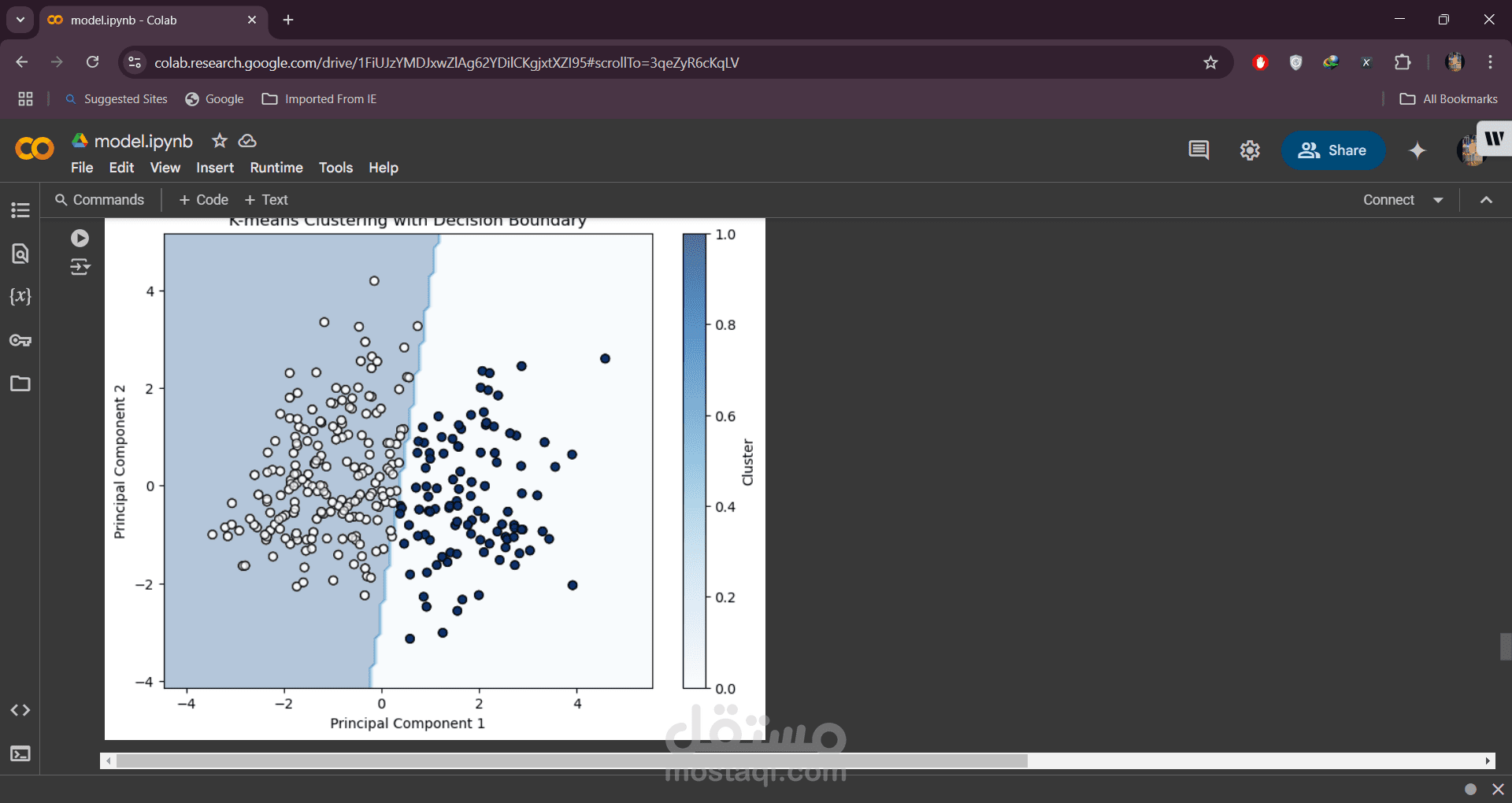Open Find and replace in the sidebar

[x=20, y=253]
